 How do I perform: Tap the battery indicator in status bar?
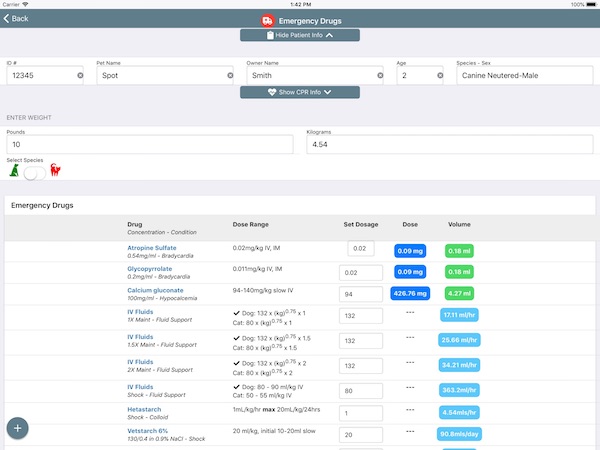point(591,5)
